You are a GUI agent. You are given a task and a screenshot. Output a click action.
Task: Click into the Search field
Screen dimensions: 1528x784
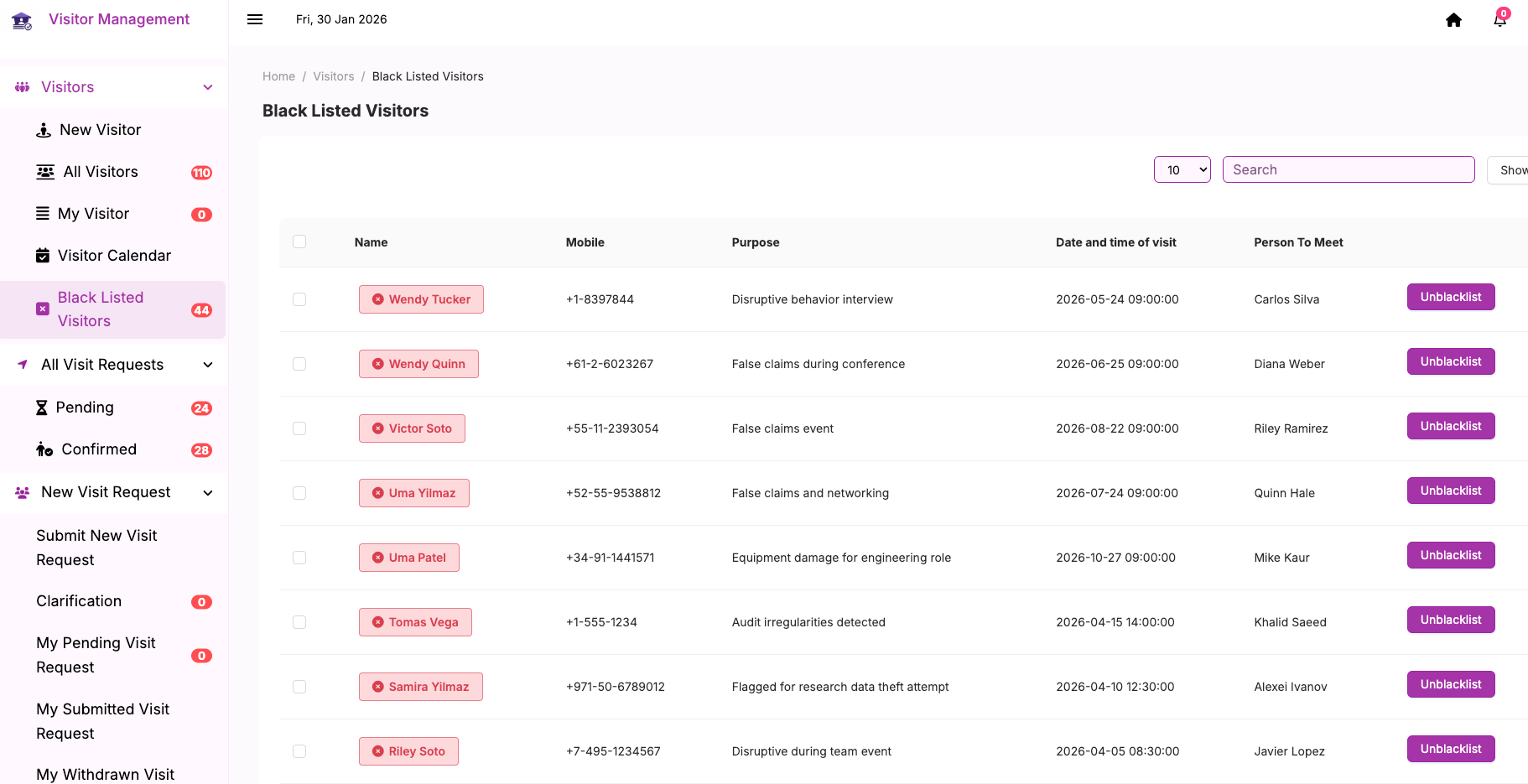click(x=1348, y=169)
